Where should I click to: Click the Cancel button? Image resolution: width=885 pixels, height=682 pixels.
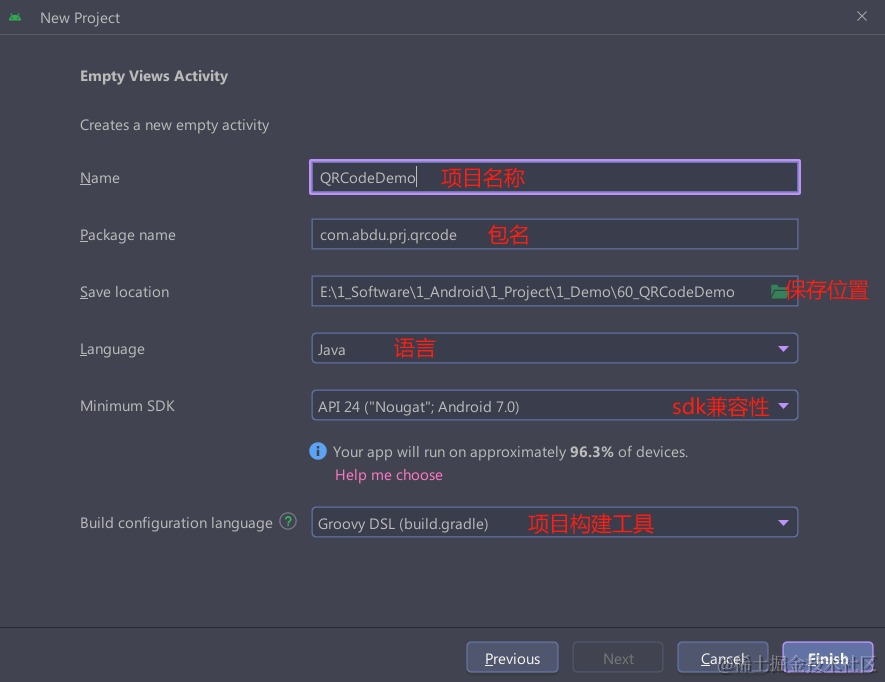coord(722,657)
